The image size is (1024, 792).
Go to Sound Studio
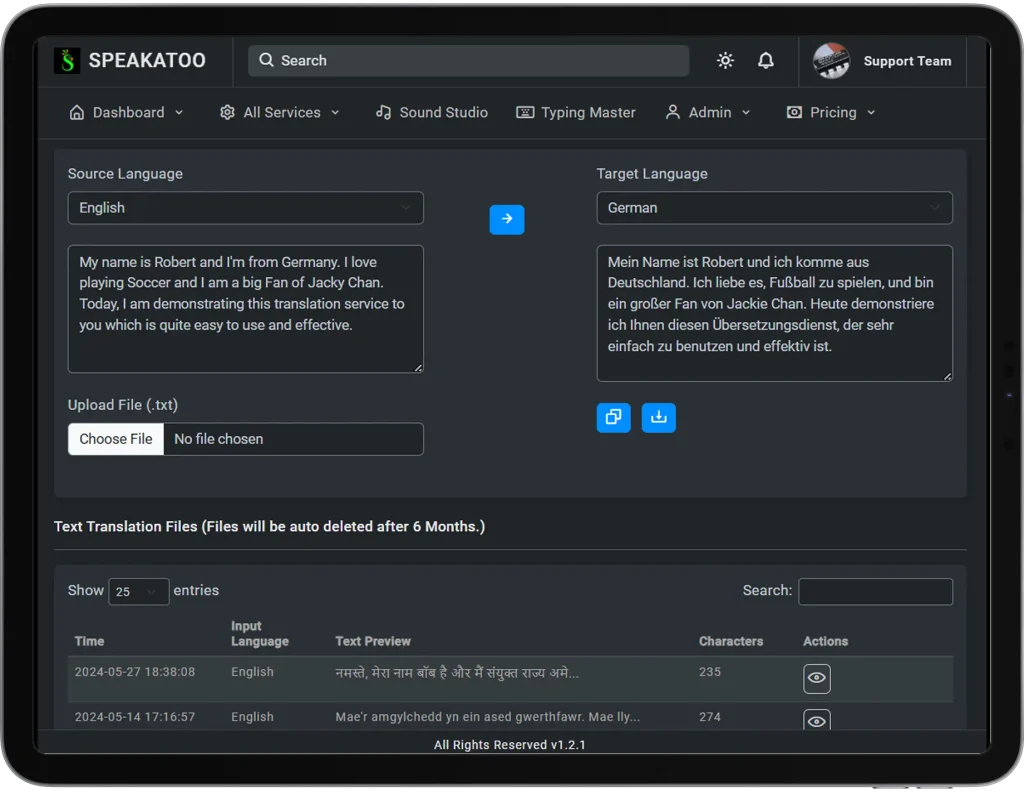point(432,113)
